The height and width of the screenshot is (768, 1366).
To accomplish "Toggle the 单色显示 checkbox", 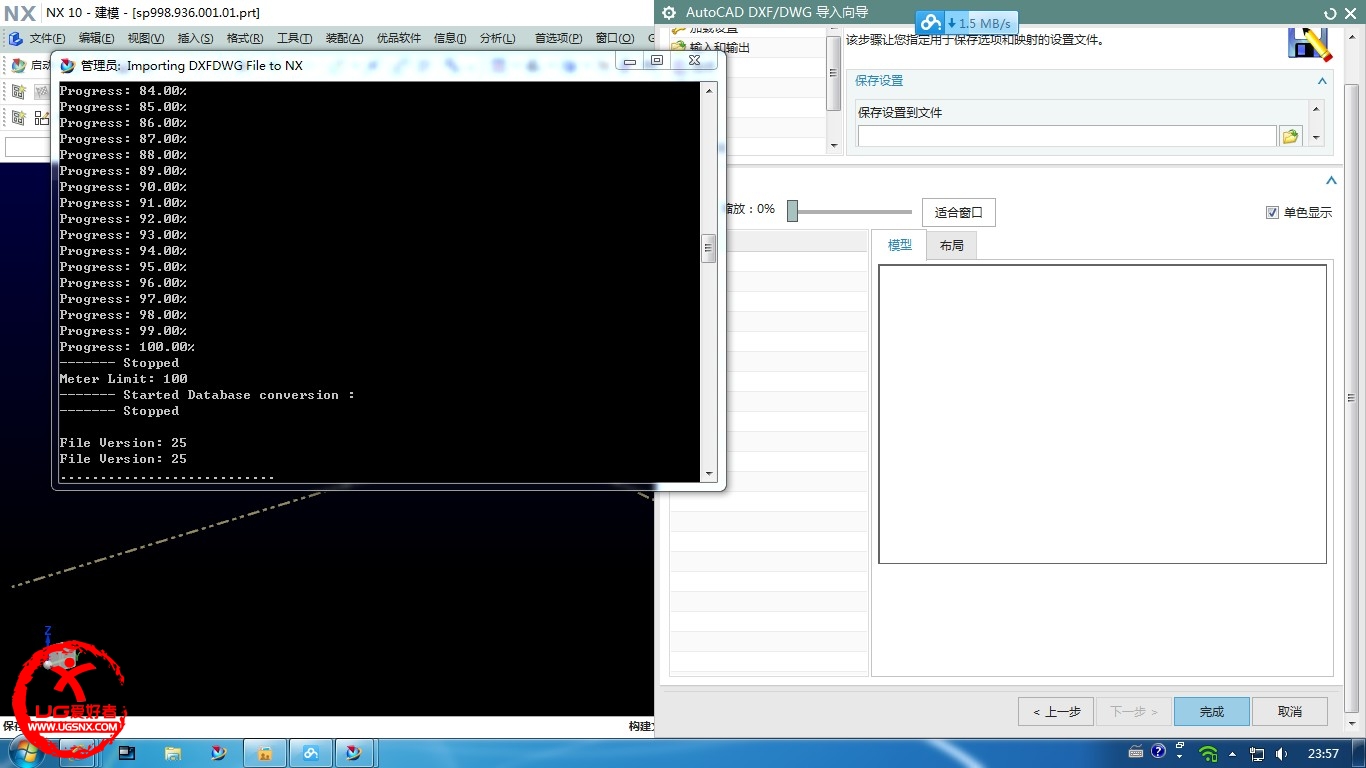I will (x=1272, y=212).
